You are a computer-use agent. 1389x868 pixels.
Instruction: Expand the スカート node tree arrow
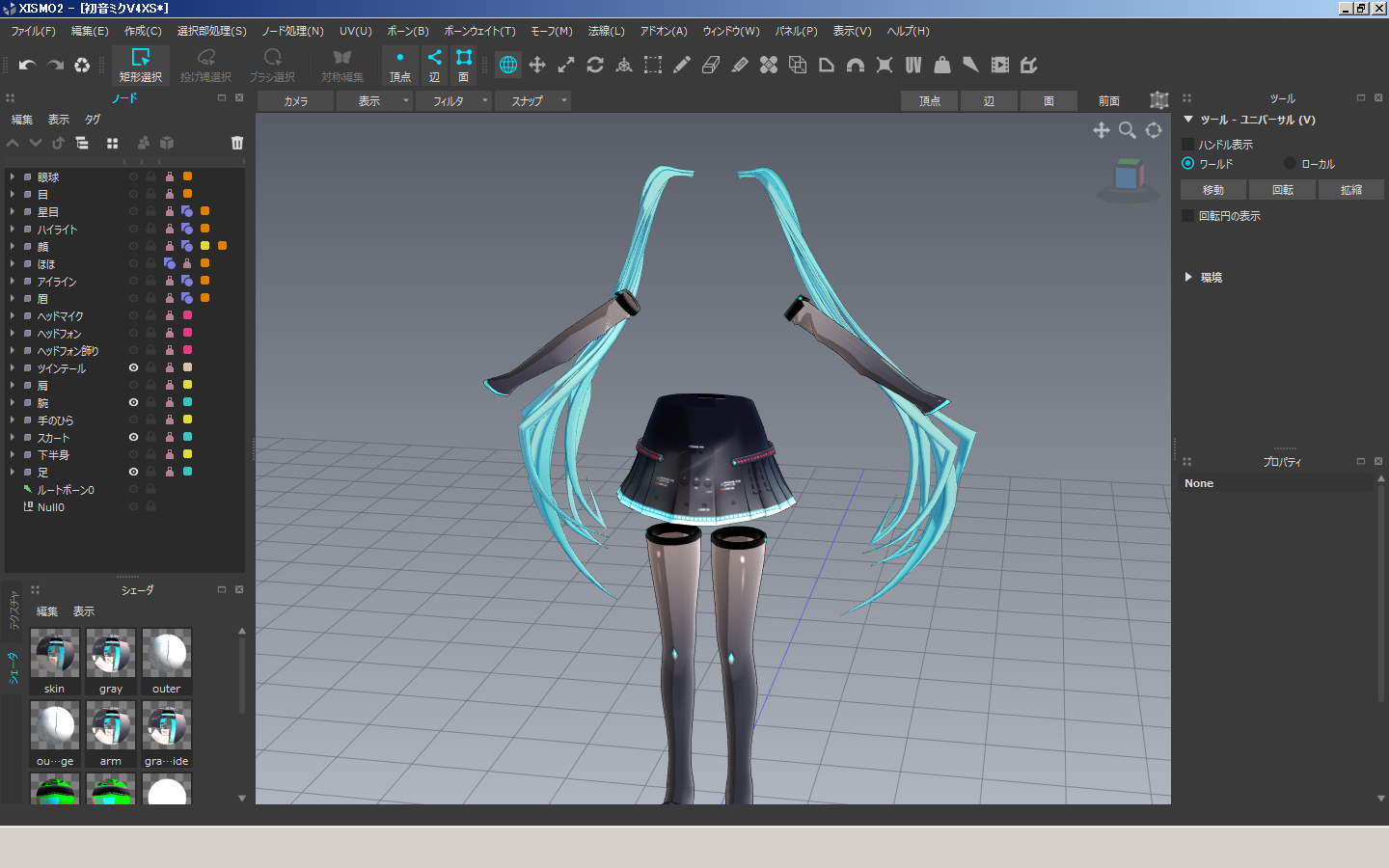point(13,437)
